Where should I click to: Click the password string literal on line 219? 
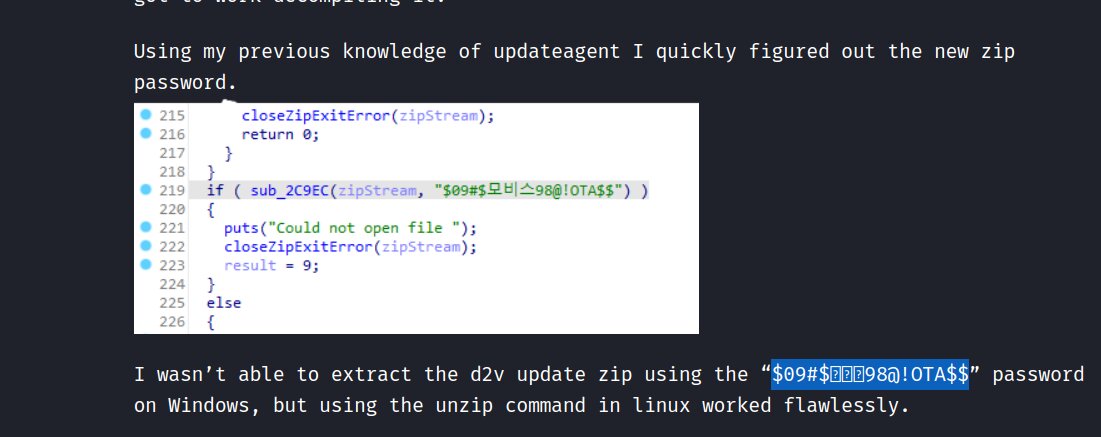[534, 190]
